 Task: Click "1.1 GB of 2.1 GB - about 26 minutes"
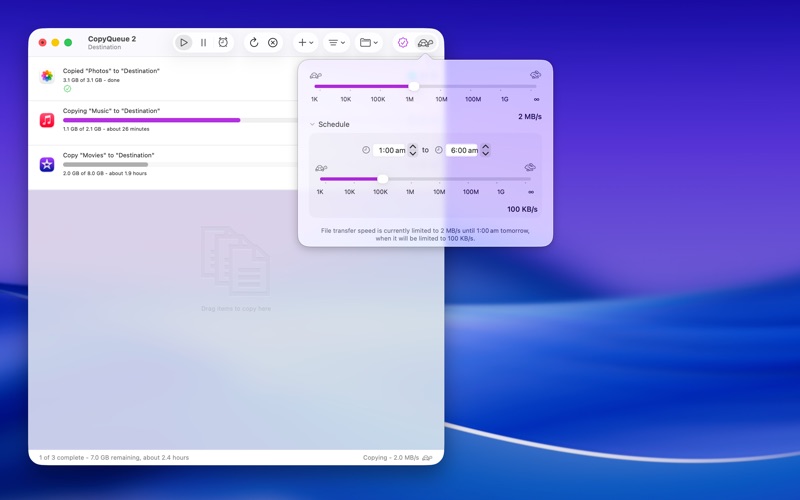click(x=106, y=129)
